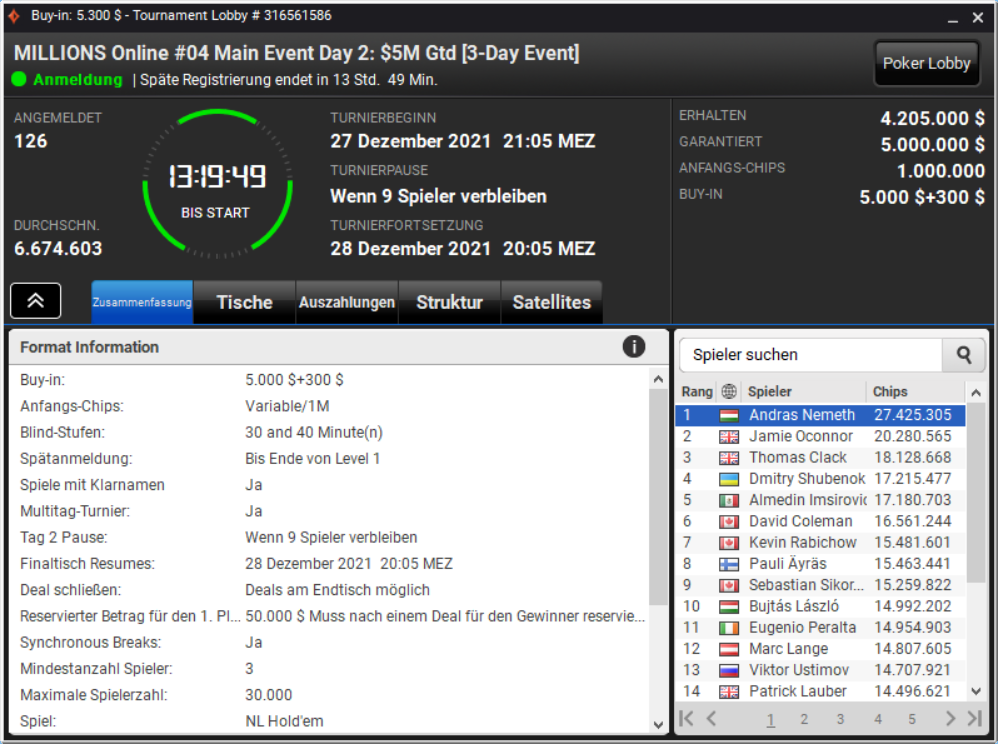Show the Satellites tab
The height and width of the screenshot is (744, 998).
pyautogui.click(x=552, y=302)
